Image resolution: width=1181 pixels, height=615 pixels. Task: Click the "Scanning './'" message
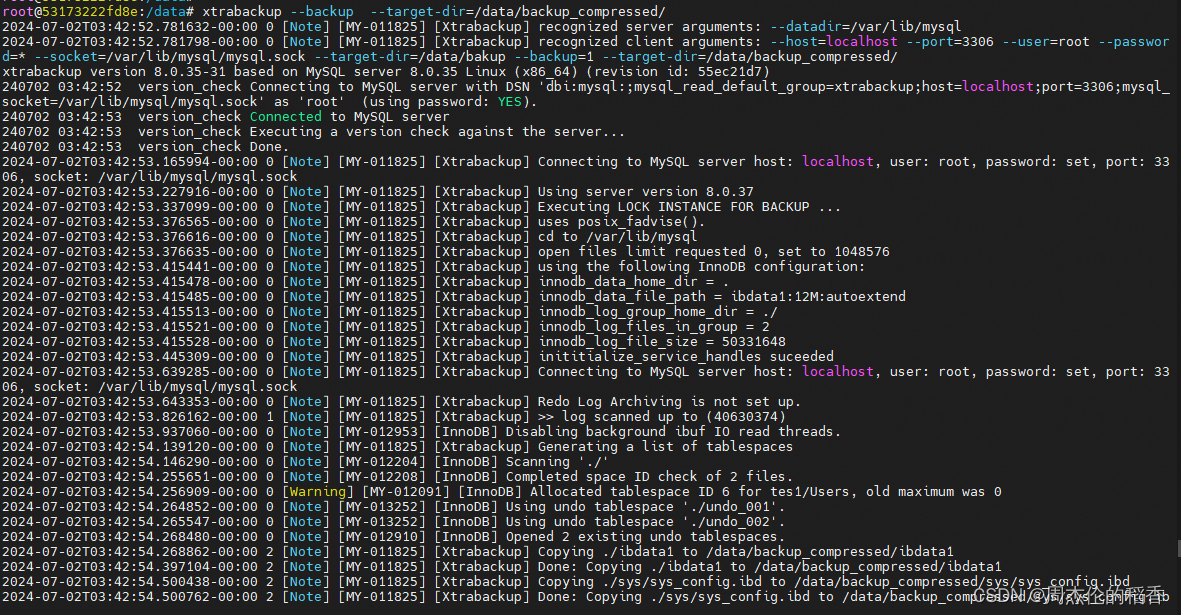click(x=557, y=464)
